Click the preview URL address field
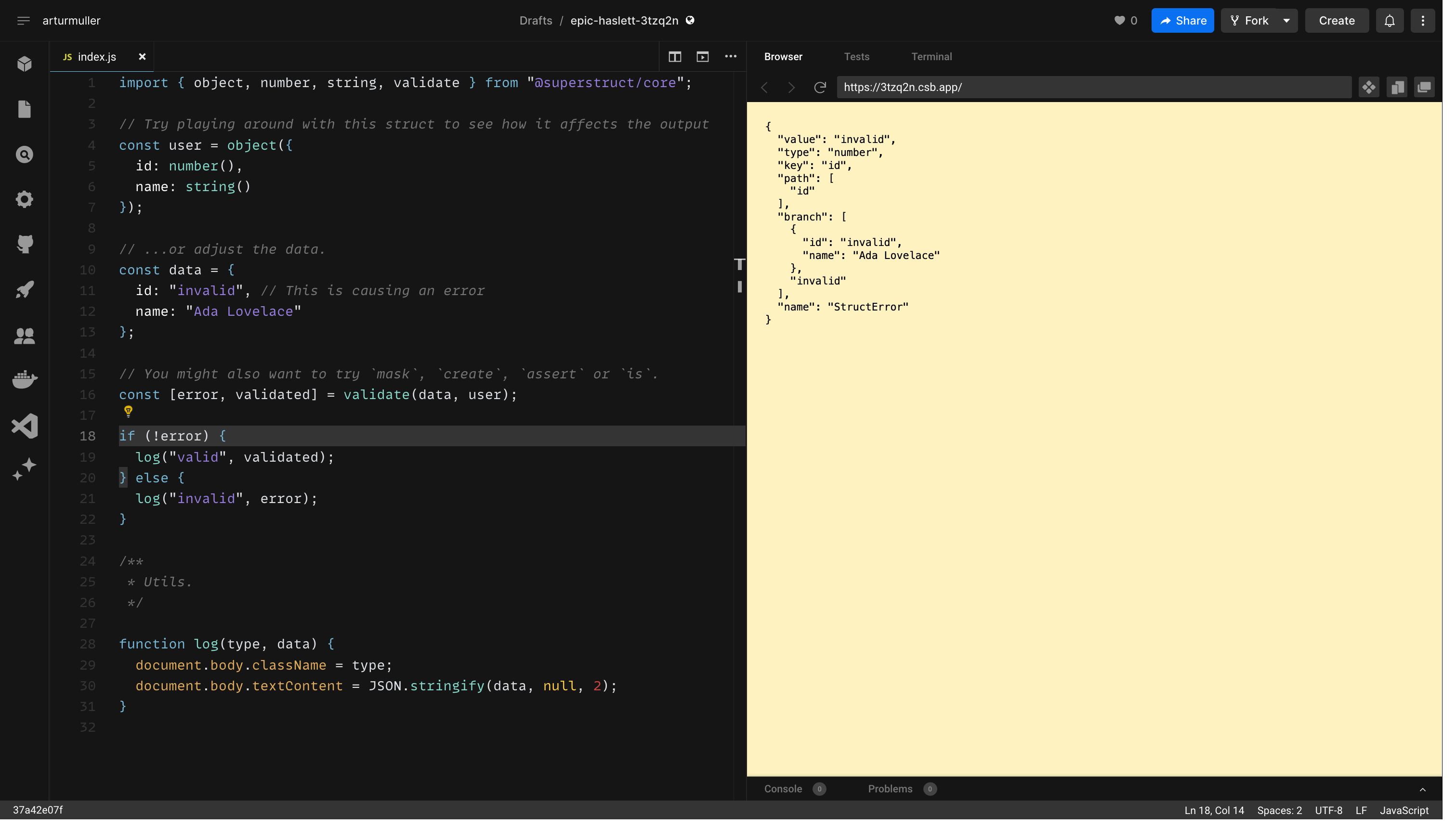1456x828 pixels. 1092,88
